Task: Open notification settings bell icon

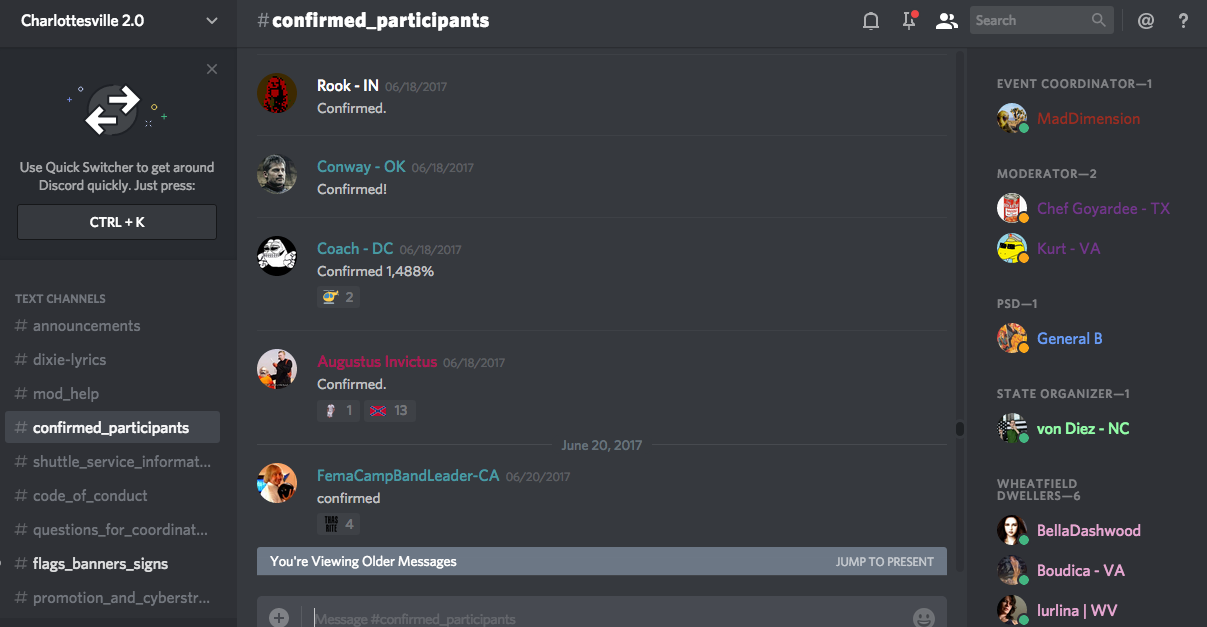Action: point(871,20)
